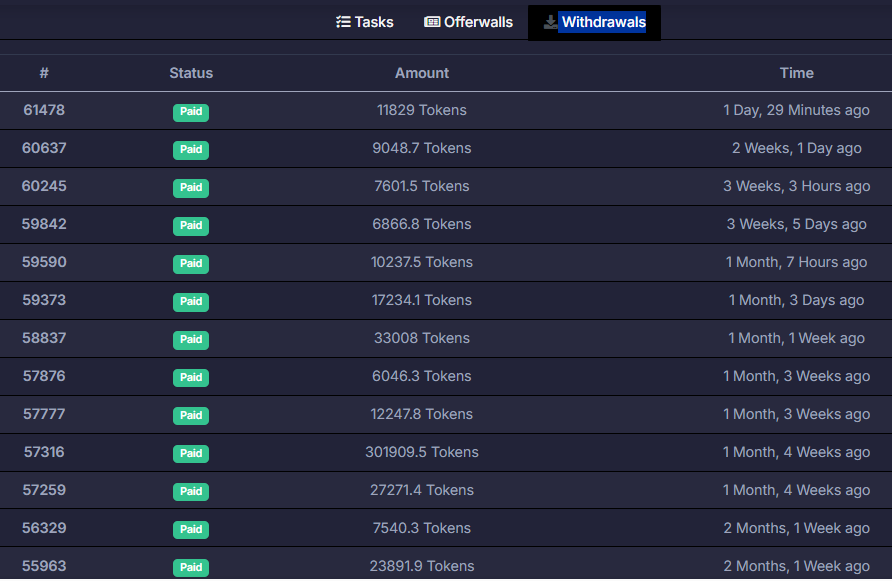Click the 17234.1 Tokens amount
The image size is (892, 581).
click(422, 300)
